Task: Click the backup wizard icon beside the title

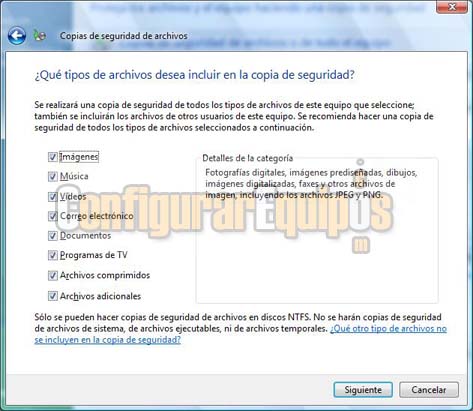Action: (x=39, y=36)
